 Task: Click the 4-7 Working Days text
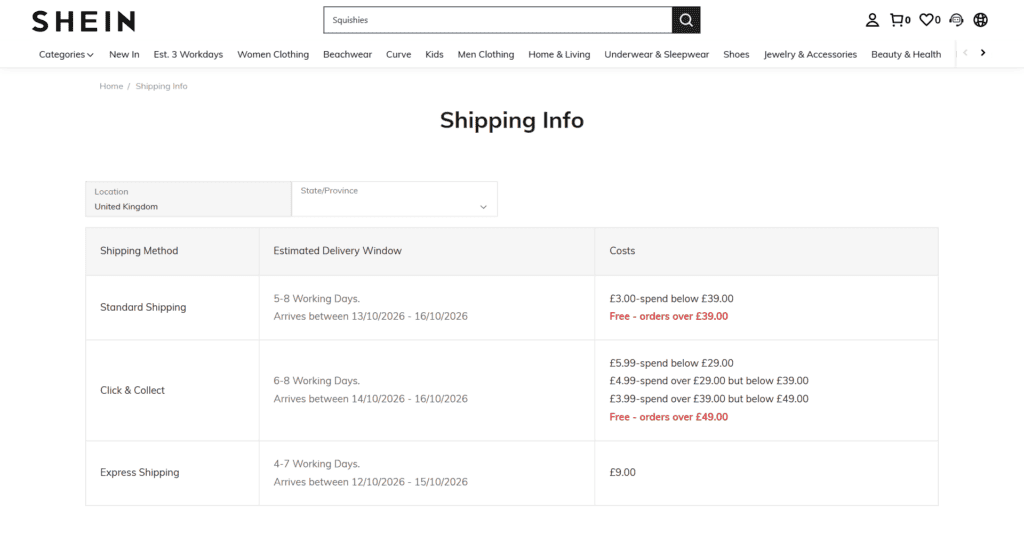pos(317,464)
